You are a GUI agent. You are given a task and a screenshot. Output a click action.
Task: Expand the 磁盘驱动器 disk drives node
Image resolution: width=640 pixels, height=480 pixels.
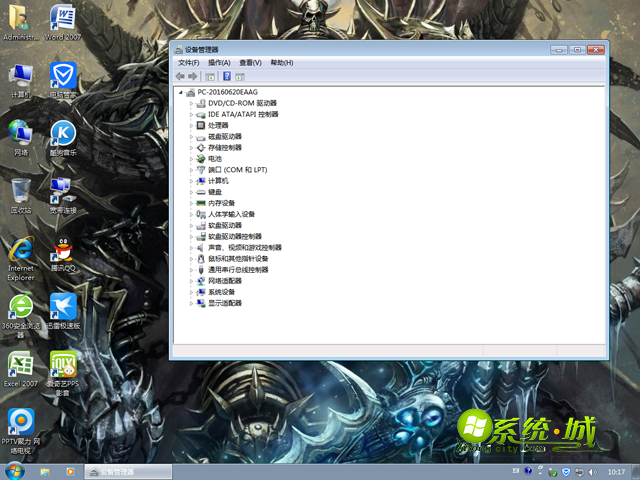(x=191, y=137)
